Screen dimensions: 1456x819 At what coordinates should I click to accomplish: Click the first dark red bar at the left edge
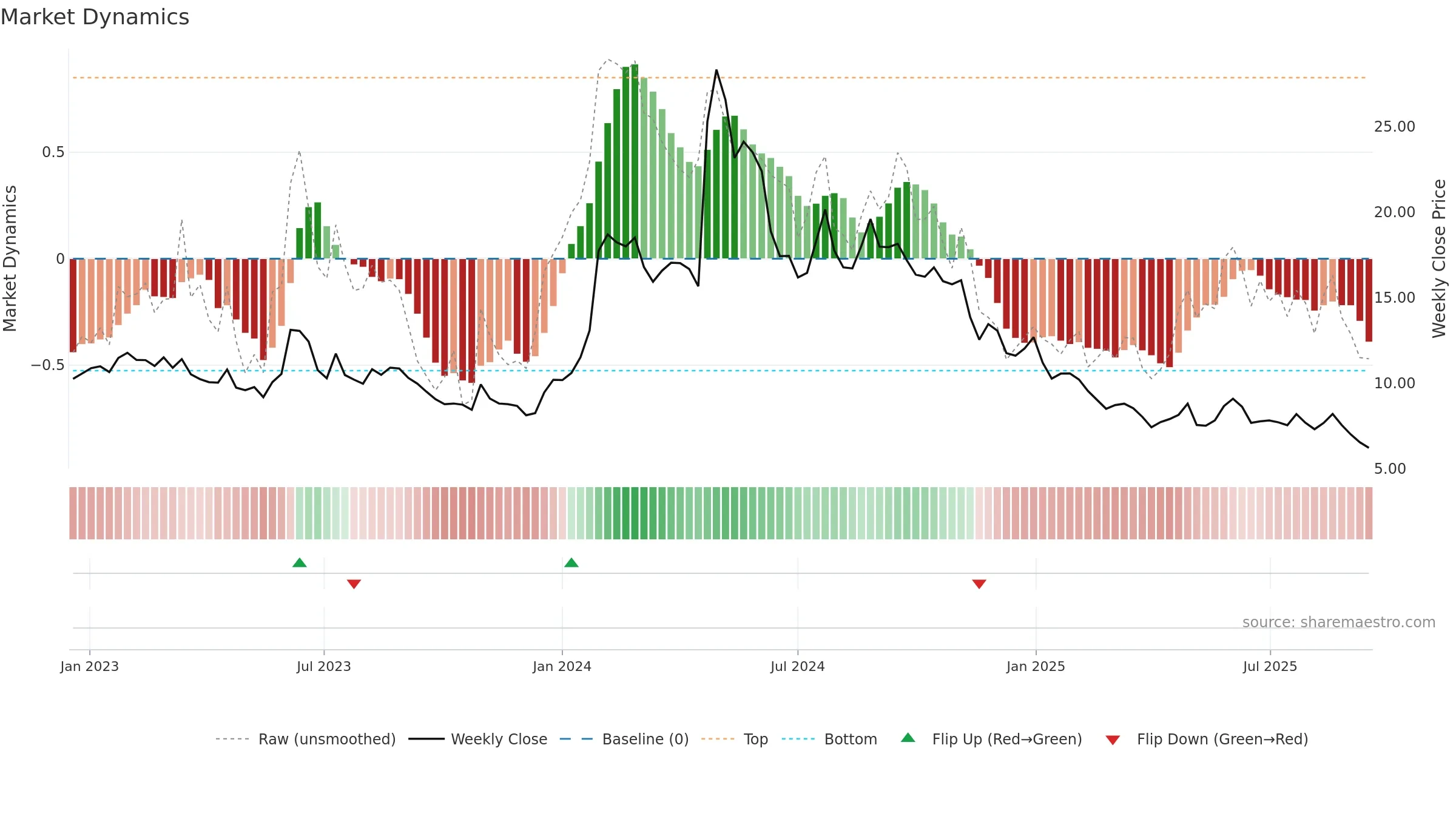[x=73, y=305]
